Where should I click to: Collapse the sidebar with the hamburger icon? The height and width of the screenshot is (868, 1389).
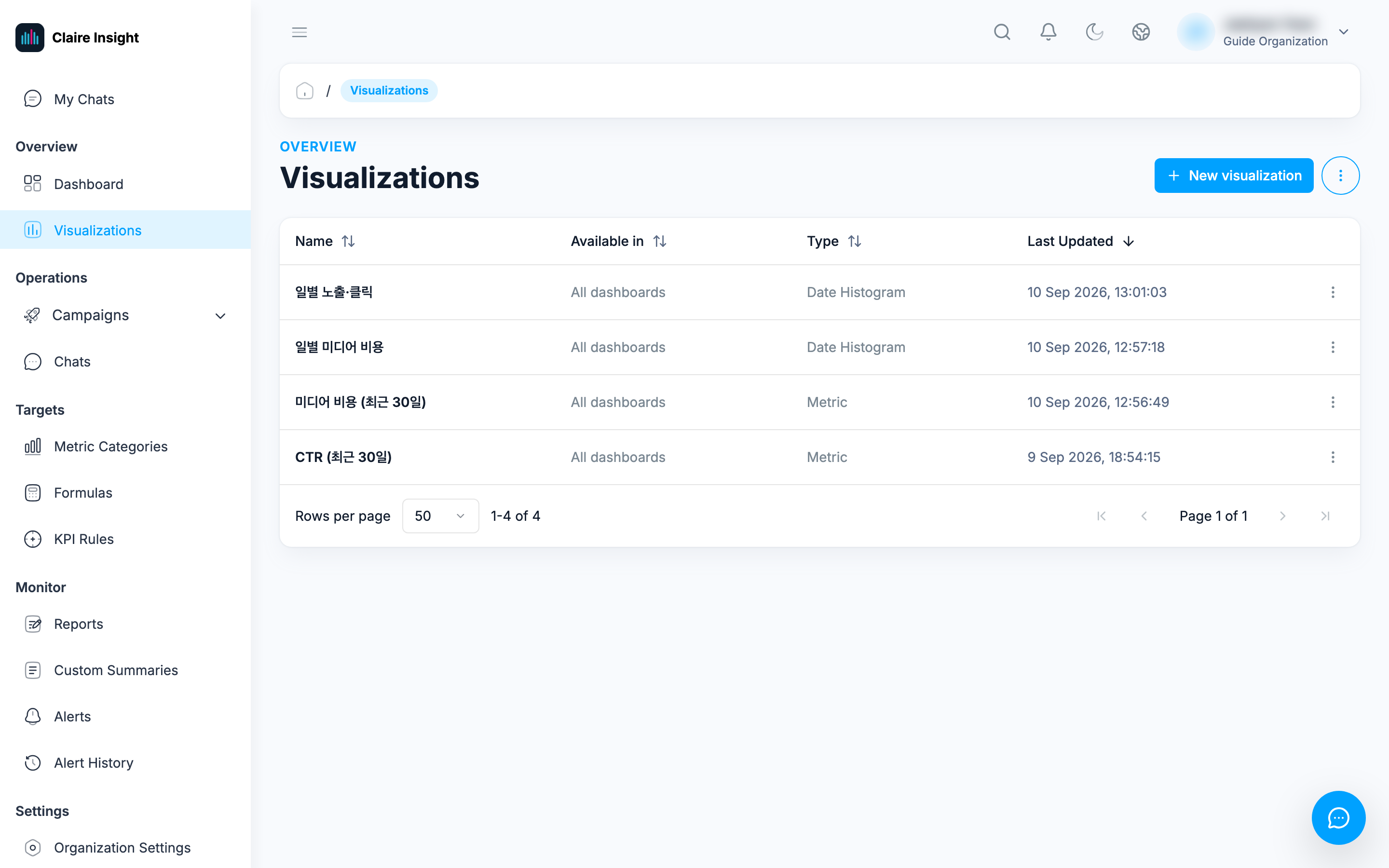pos(299,32)
